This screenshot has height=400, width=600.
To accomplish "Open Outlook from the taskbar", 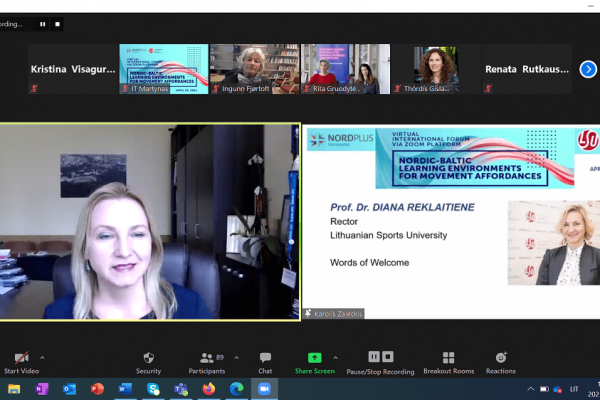I will 70,389.
